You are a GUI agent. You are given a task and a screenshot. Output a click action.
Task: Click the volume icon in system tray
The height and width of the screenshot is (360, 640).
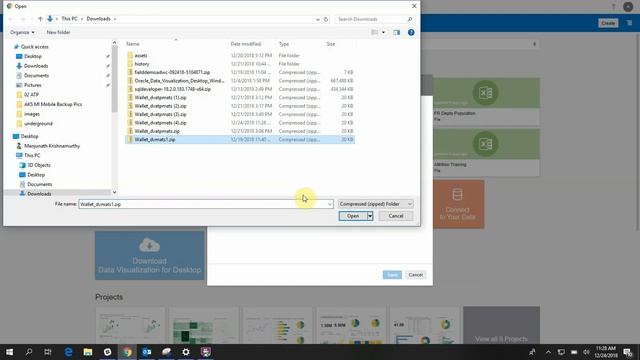point(586,352)
